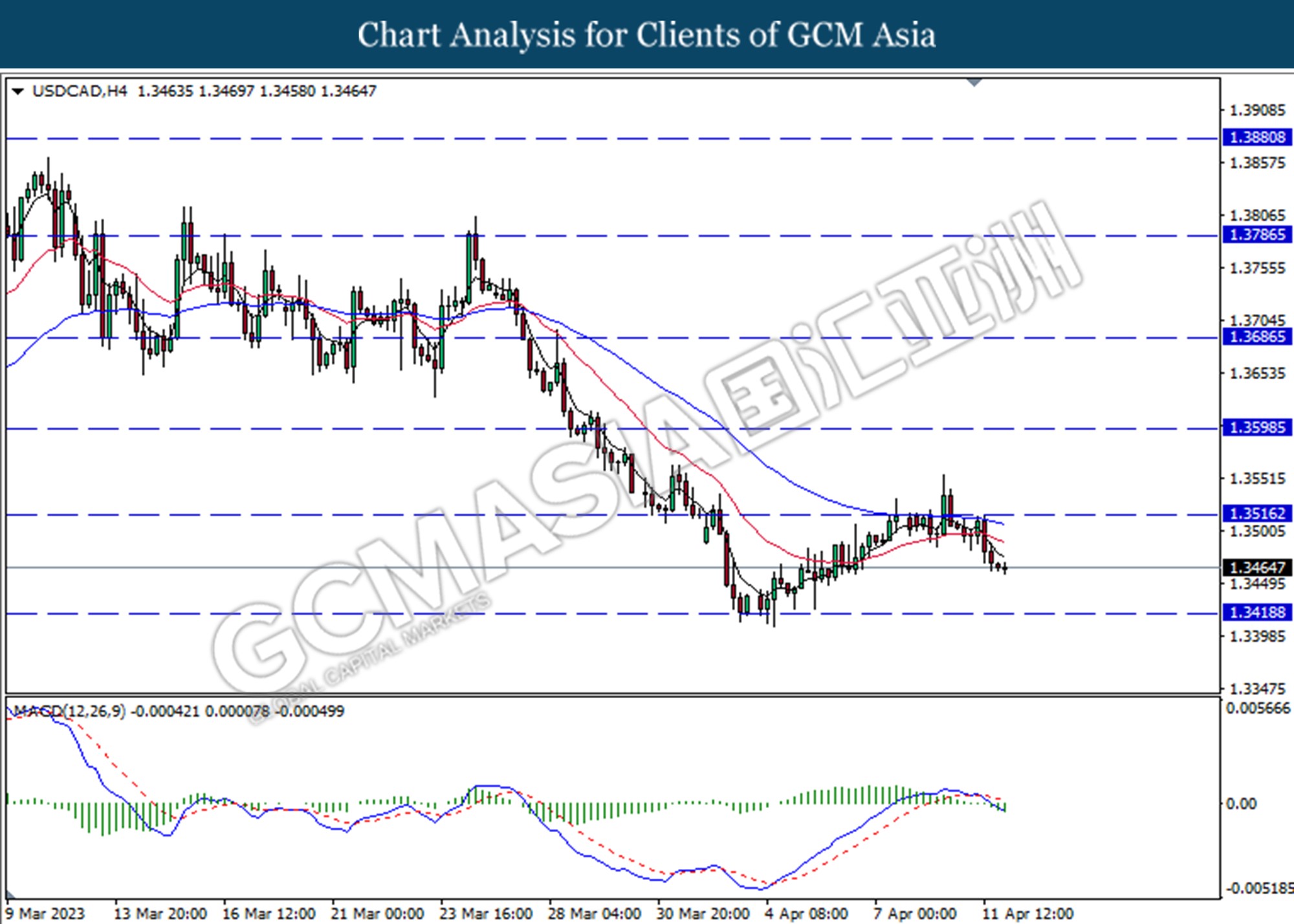The width and height of the screenshot is (1294, 924).
Task: Click the MACD(12,26,9) indicator label
Action: coord(69,711)
